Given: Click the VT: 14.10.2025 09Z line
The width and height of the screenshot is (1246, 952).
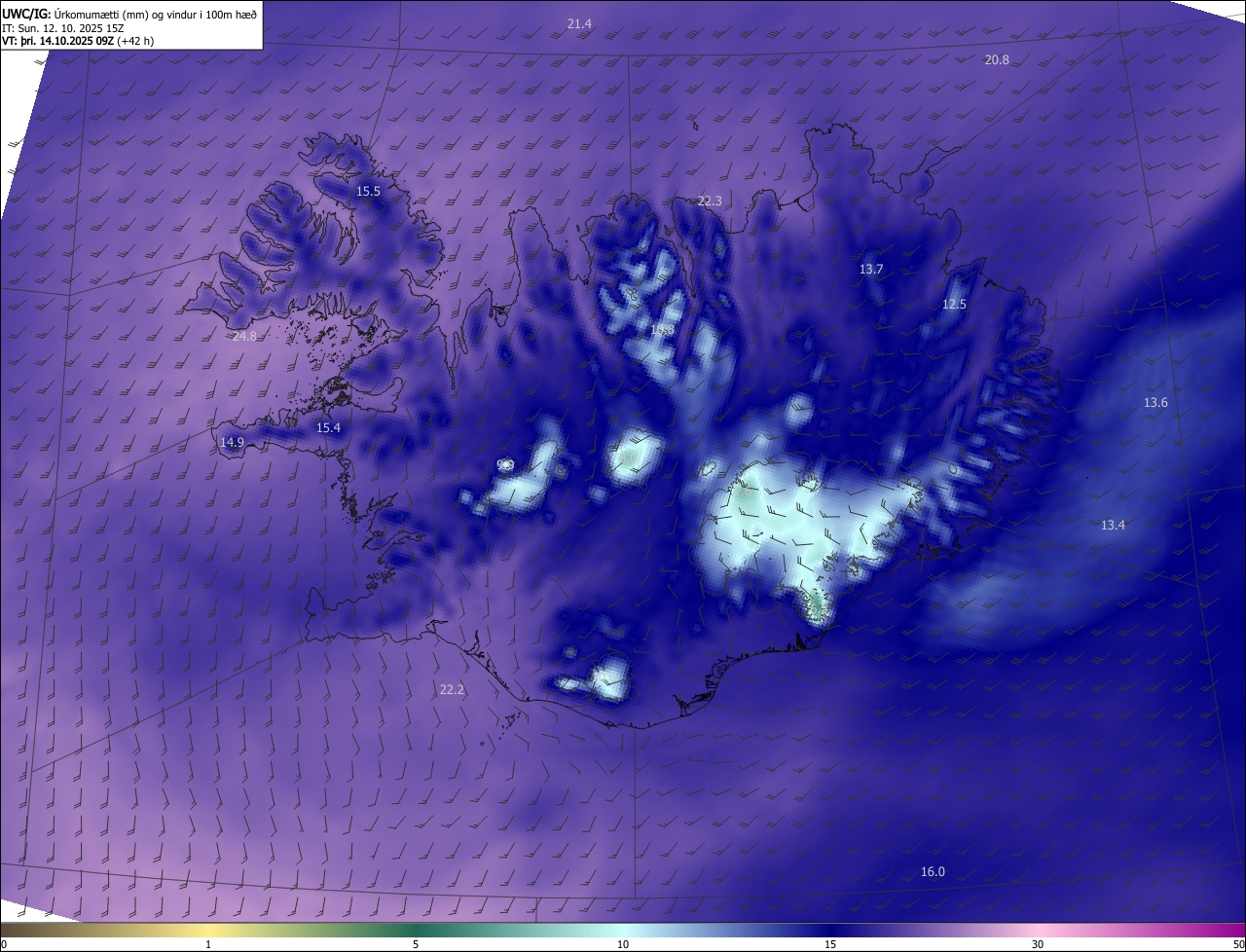Looking at the screenshot, I should (x=78, y=42).
